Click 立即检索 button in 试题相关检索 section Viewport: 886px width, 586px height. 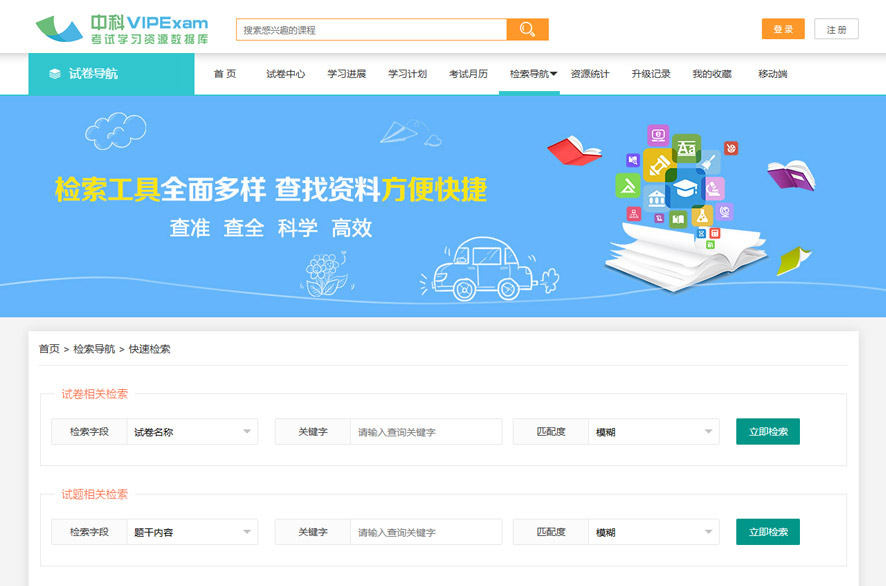pos(768,532)
